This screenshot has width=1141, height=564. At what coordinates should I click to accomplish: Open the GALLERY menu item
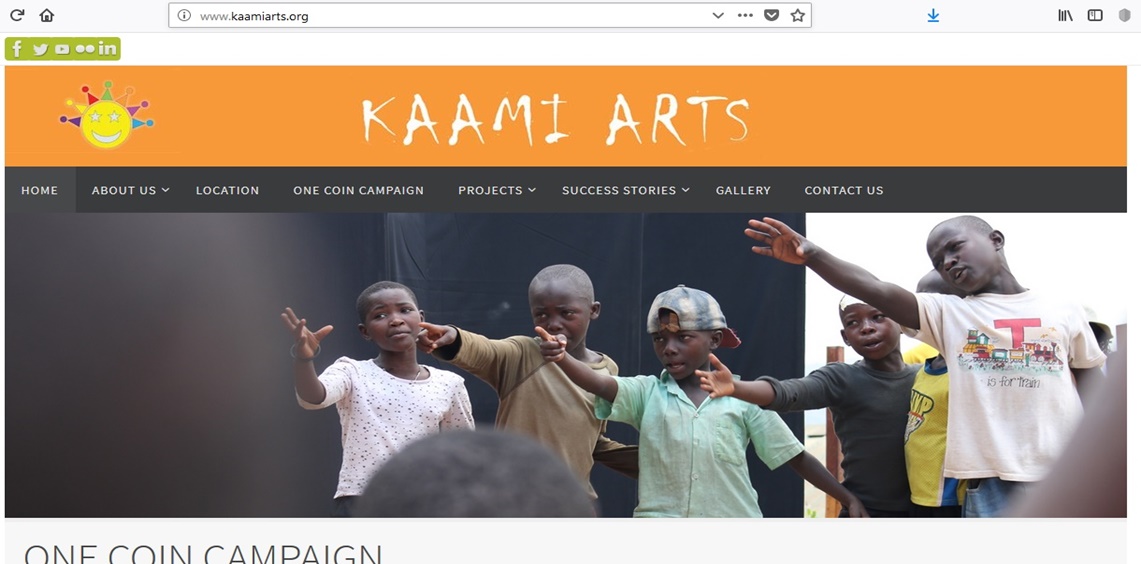pos(743,190)
